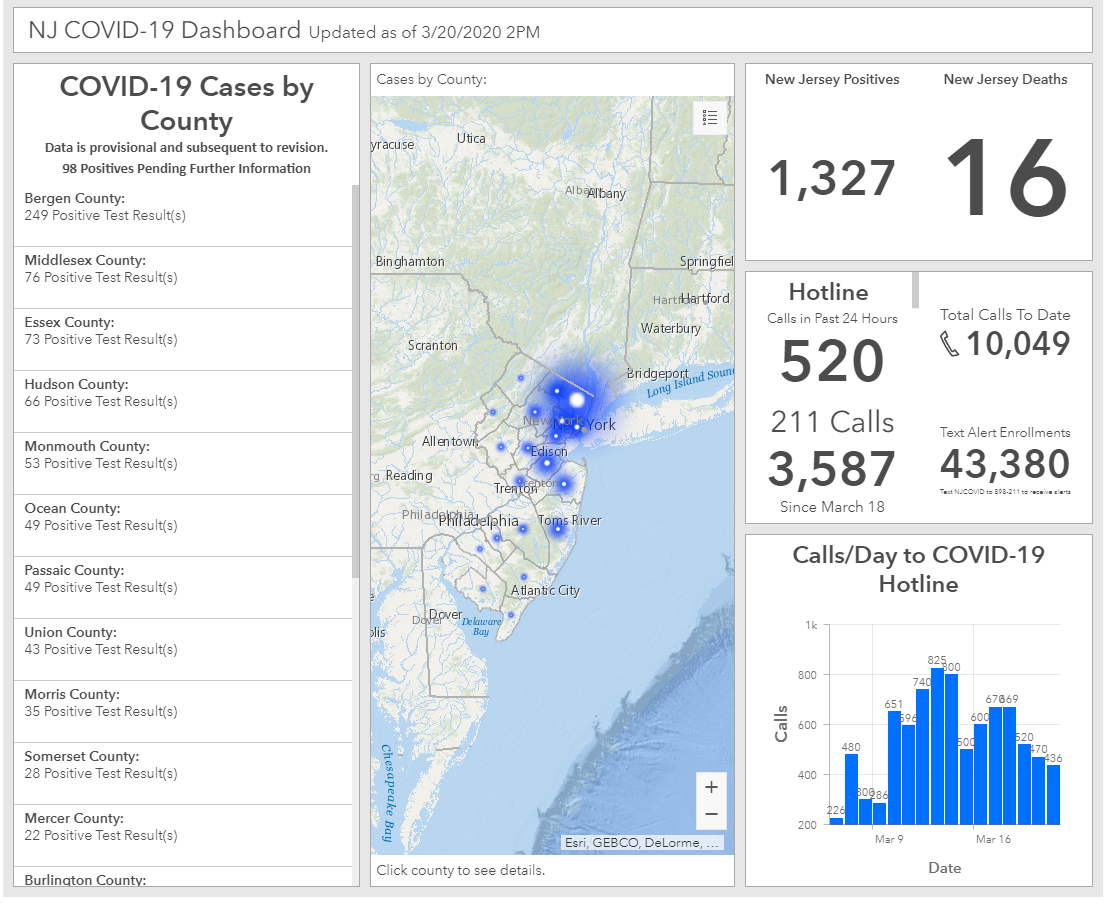Open the Esri, GEBCO, DeLorme attribution
The image size is (1105, 905).
point(641,843)
